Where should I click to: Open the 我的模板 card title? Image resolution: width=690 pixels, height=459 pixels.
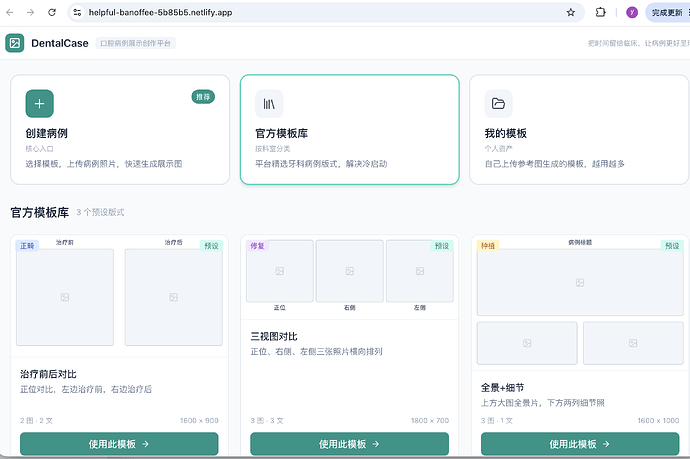pos(506,133)
